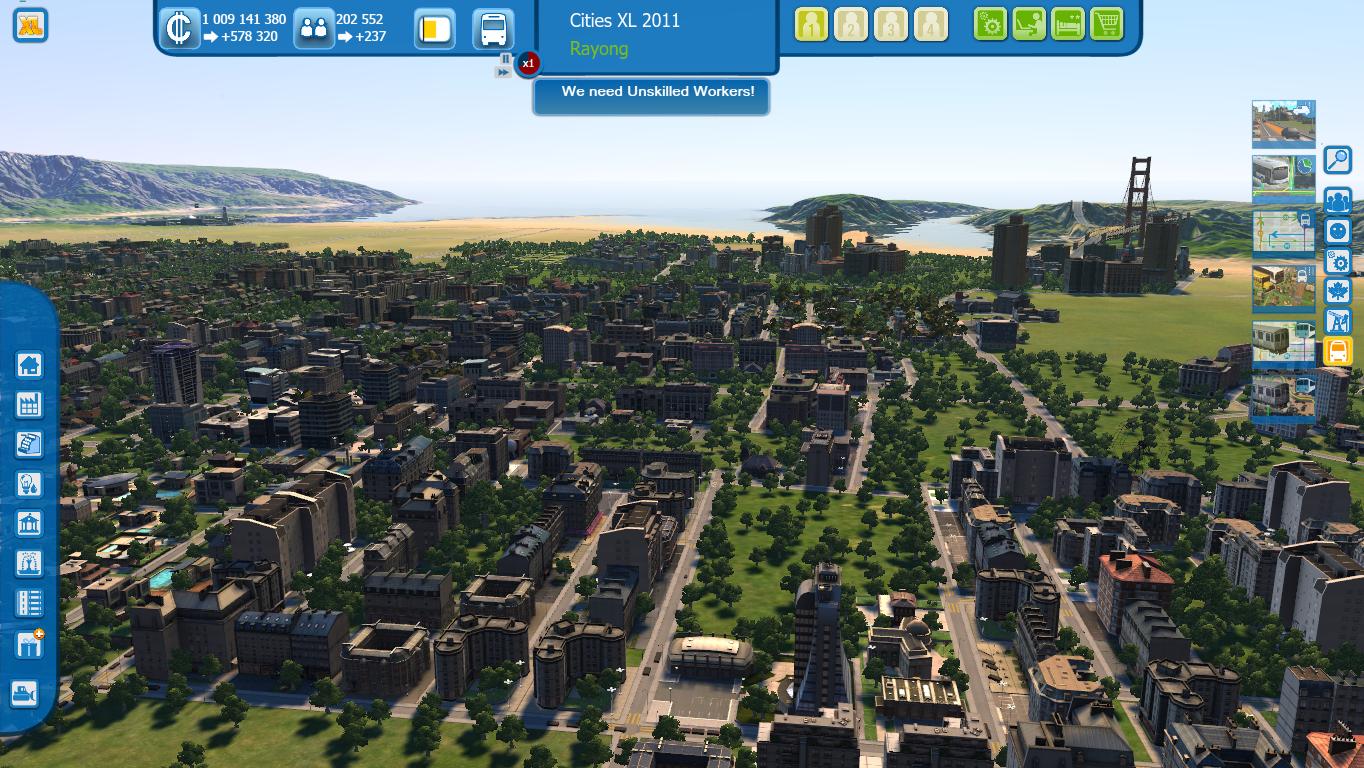Click the population growth +237
The image size is (1364, 768).
click(370, 36)
